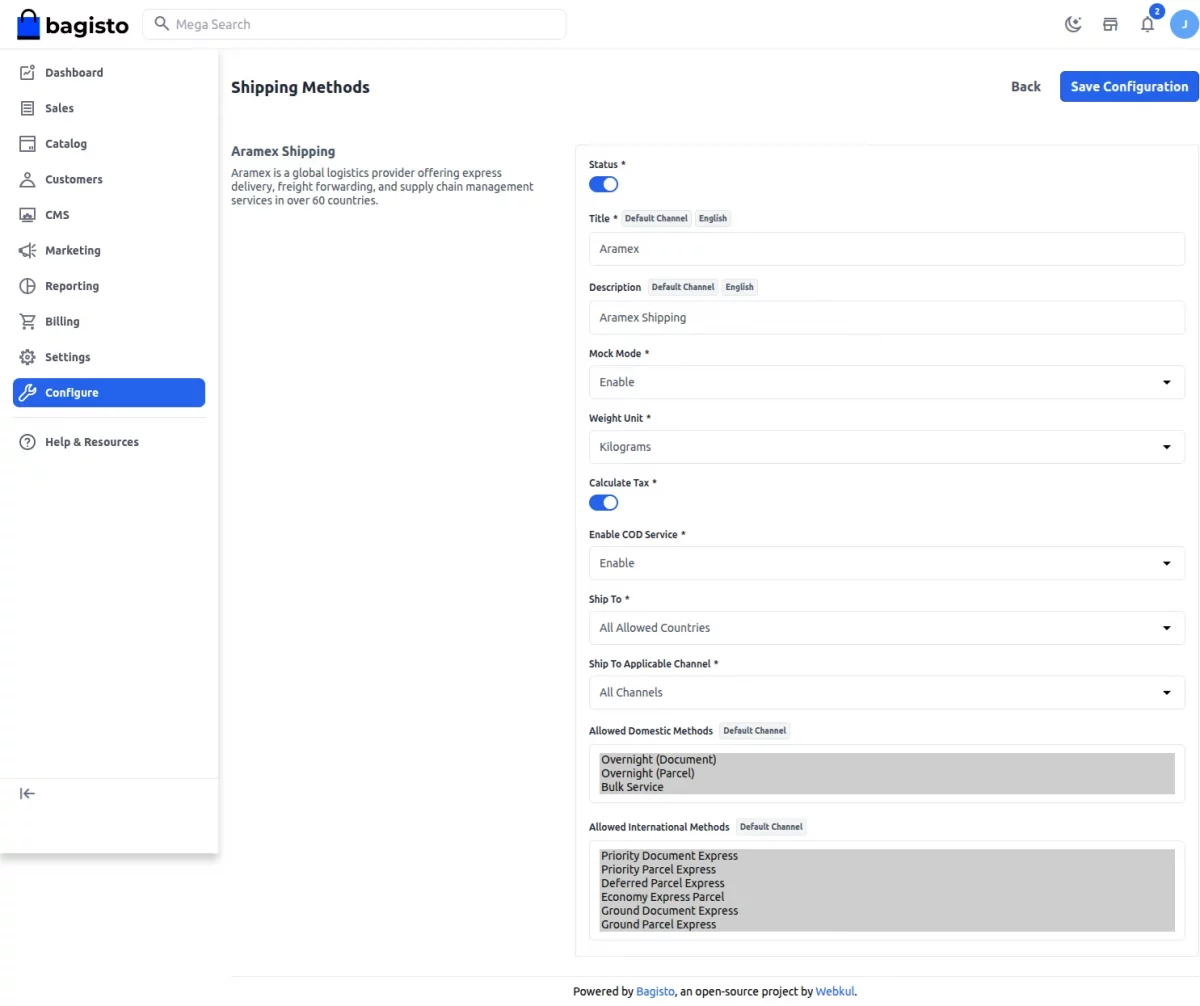
Task: Click English badge beside Description
Action: (739, 287)
